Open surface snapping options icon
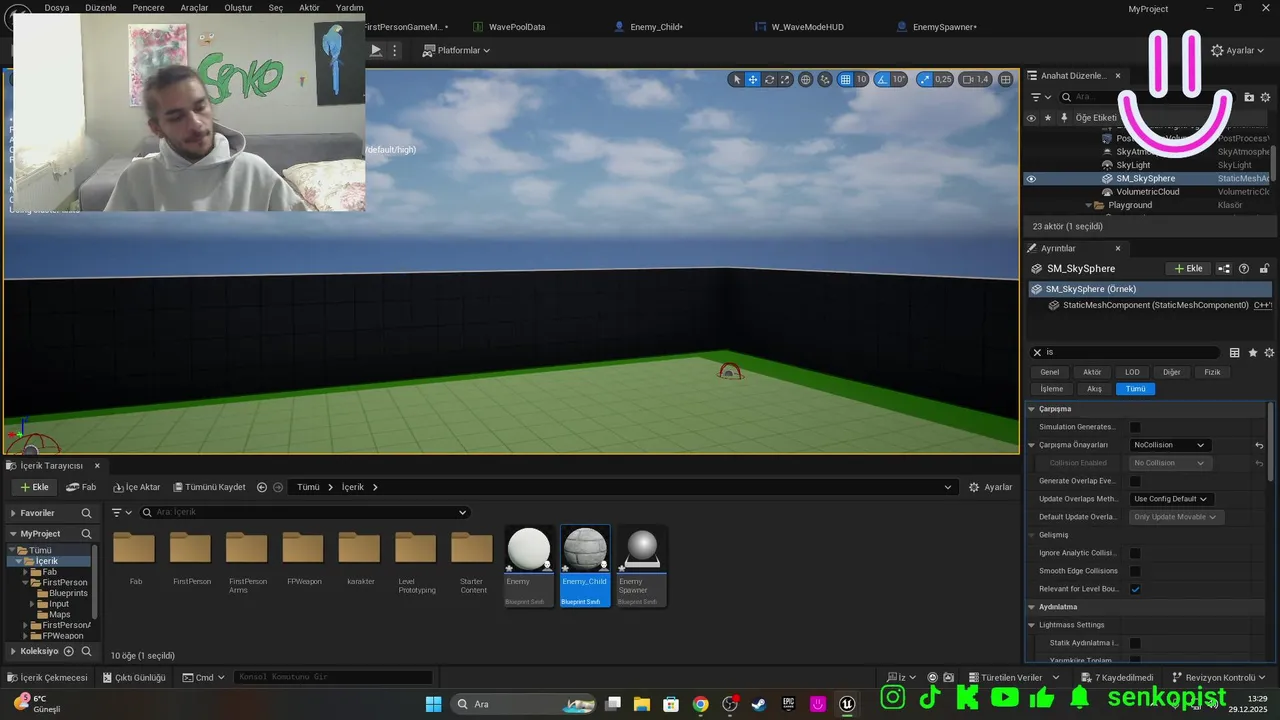The image size is (1280, 720). click(825, 79)
